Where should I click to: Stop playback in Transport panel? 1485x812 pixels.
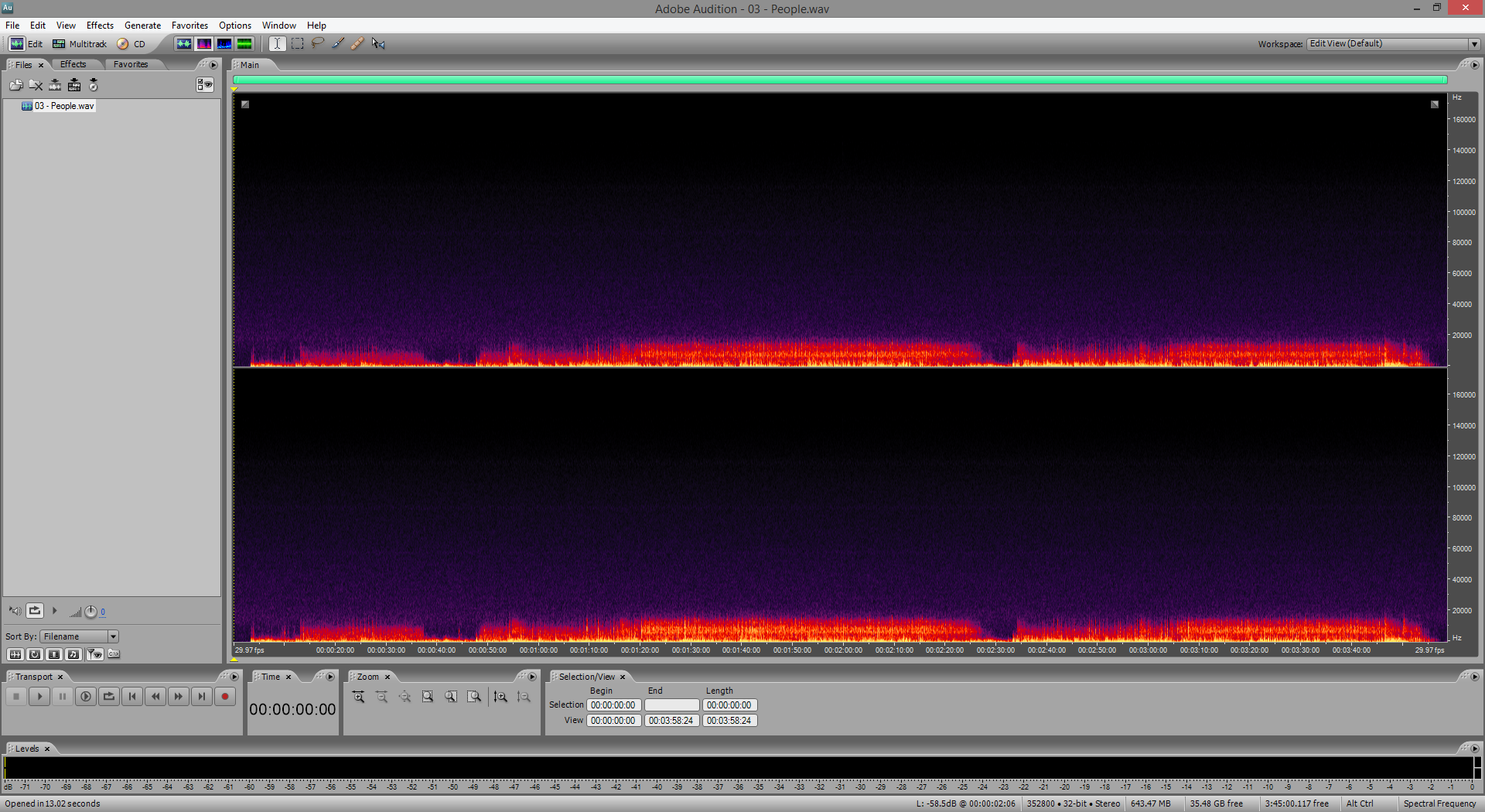[x=16, y=697]
